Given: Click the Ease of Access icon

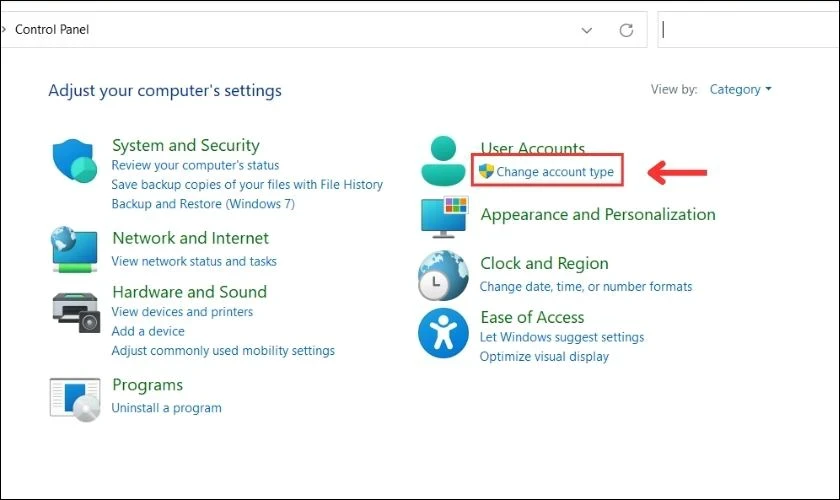Looking at the screenshot, I should (x=443, y=333).
